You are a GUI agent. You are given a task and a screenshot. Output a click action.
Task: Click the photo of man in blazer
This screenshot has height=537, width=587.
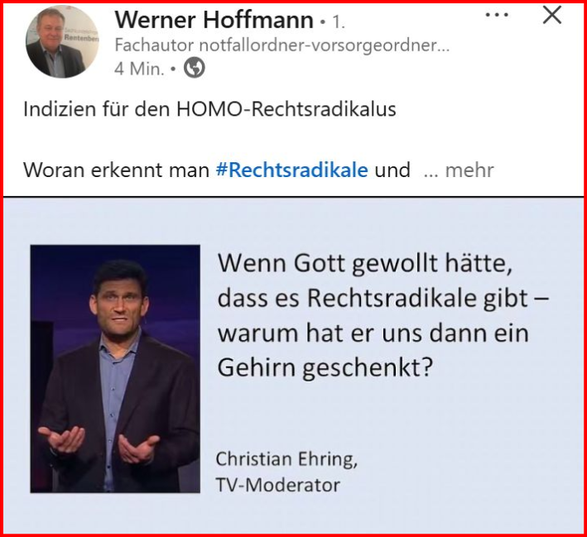(x=115, y=369)
